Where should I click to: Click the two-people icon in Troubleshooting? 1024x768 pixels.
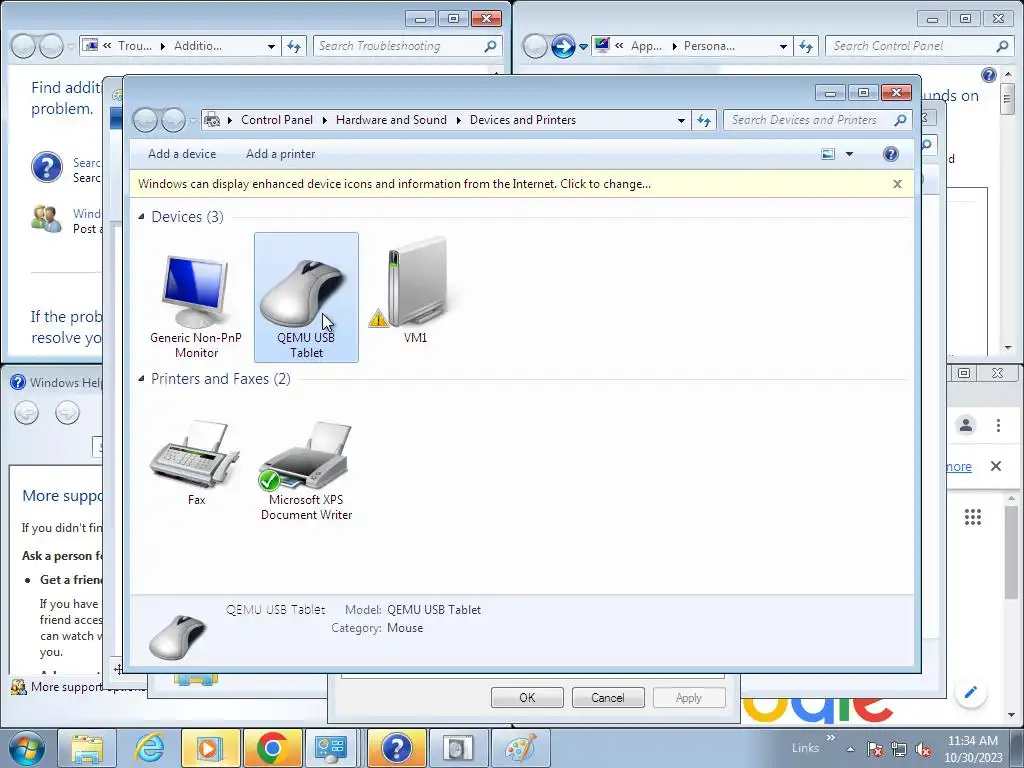[46, 218]
